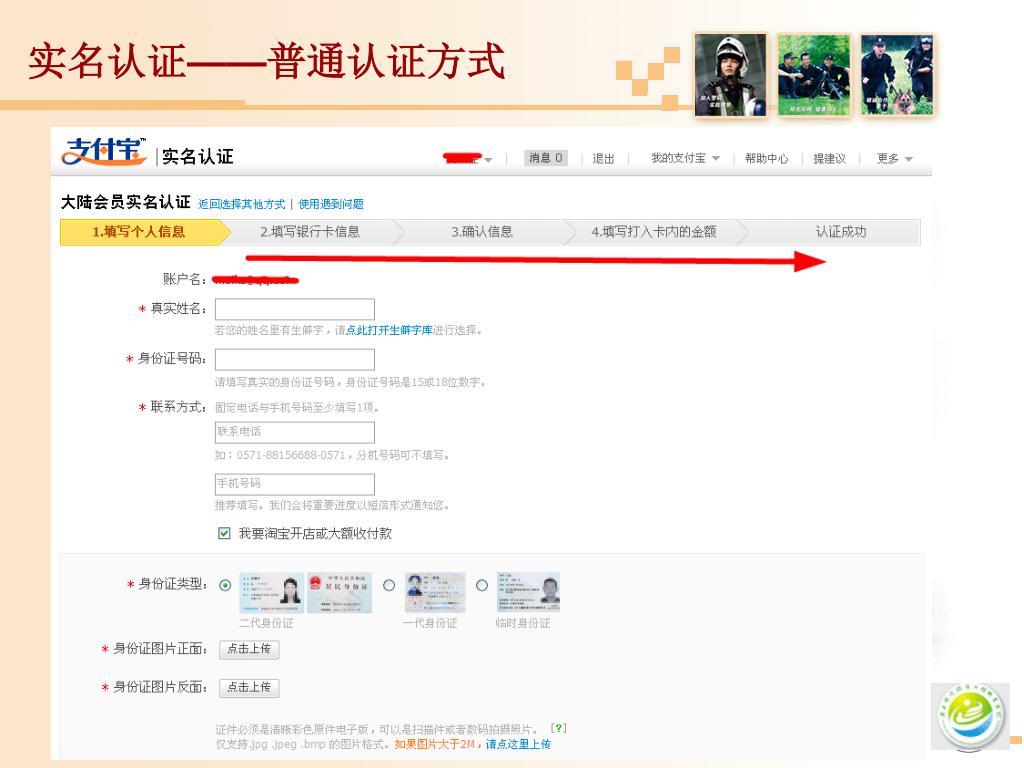Screen dimensions: 1024x768
Task: Select step 2.填写银行卡信息 tab
Action: [310, 232]
